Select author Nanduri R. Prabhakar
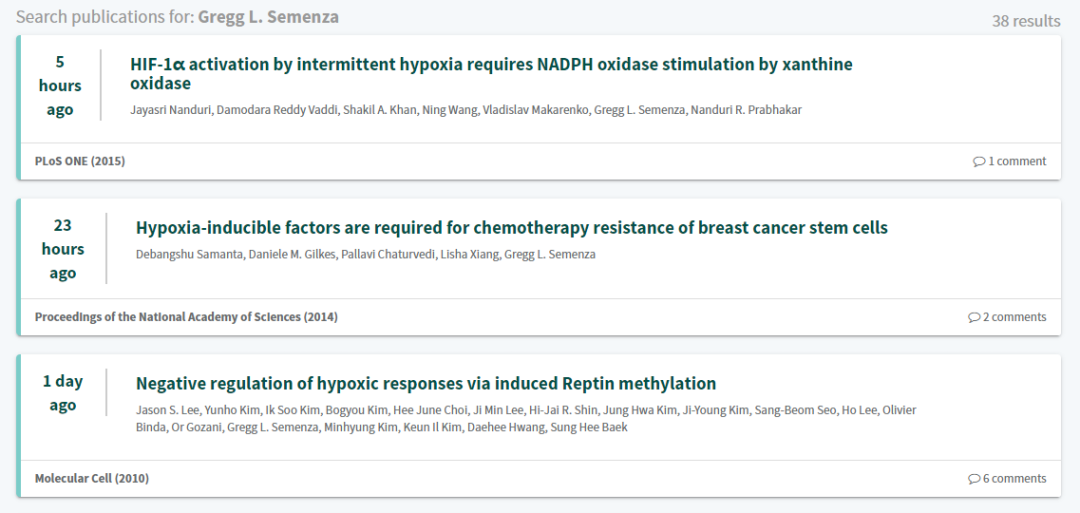 tap(749, 109)
